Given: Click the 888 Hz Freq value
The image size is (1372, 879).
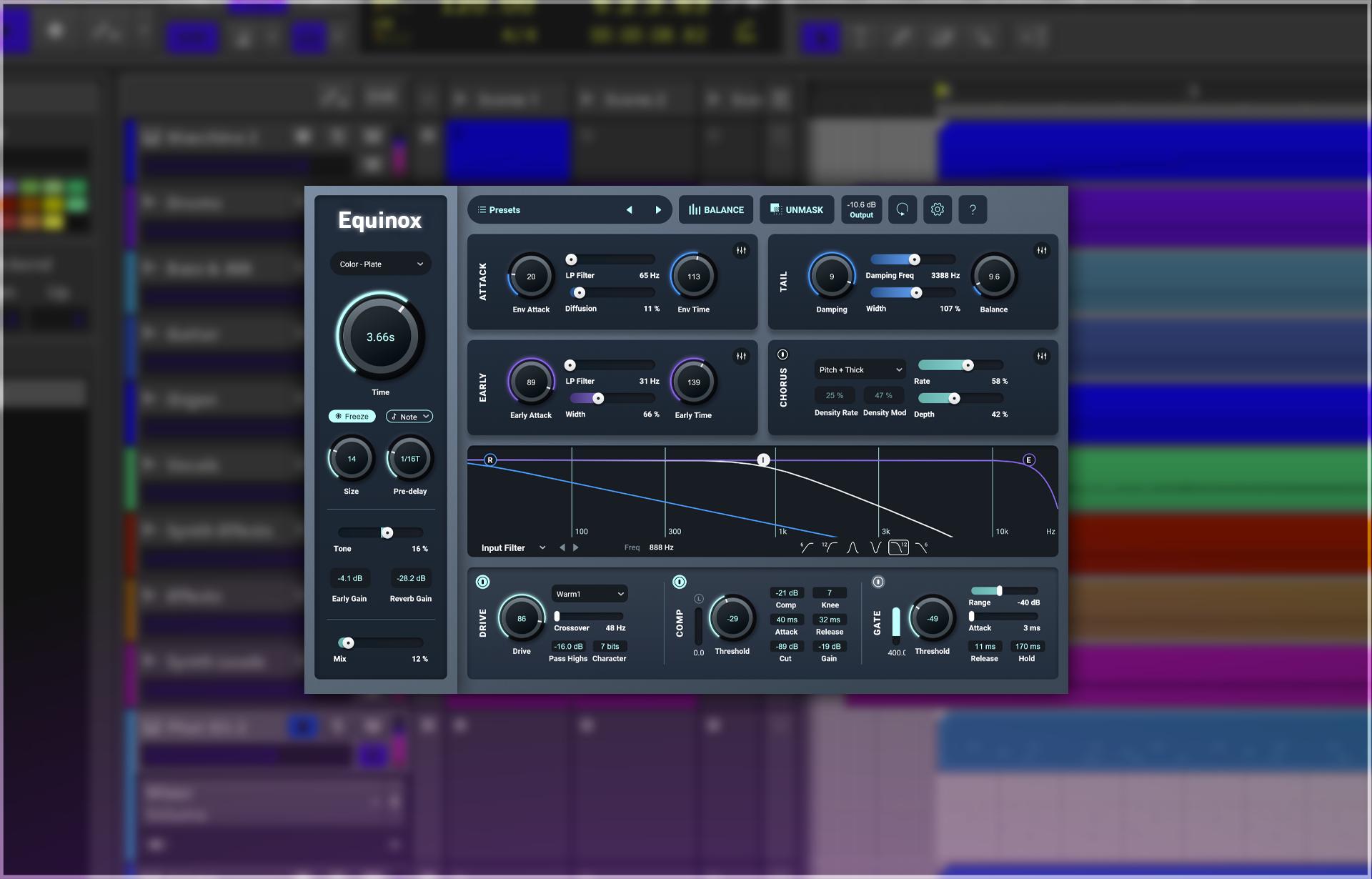Looking at the screenshot, I should tap(661, 547).
